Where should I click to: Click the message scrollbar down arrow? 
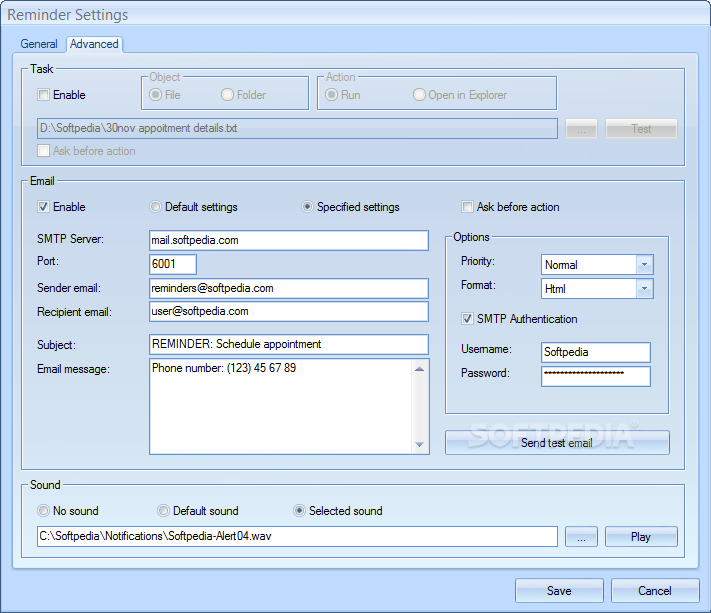tap(419, 444)
